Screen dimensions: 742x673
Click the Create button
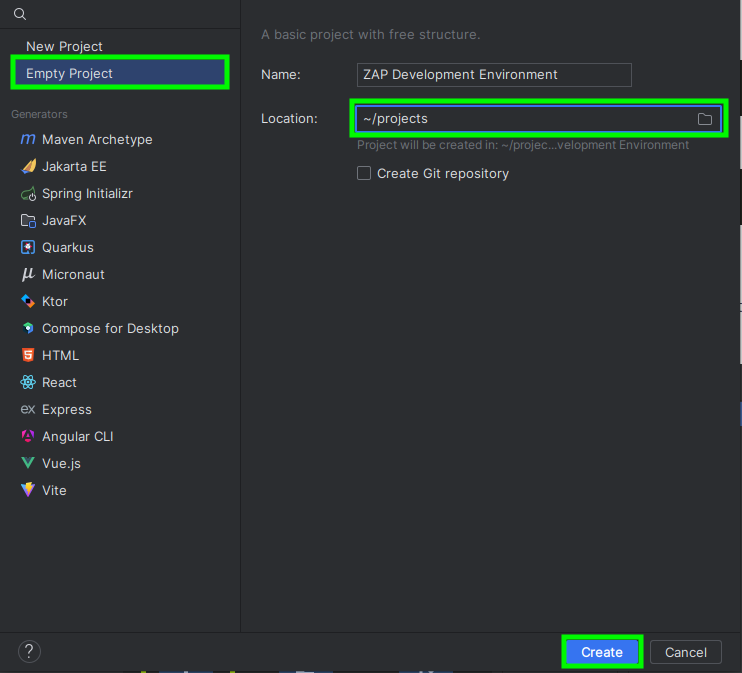tap(602, 652)
